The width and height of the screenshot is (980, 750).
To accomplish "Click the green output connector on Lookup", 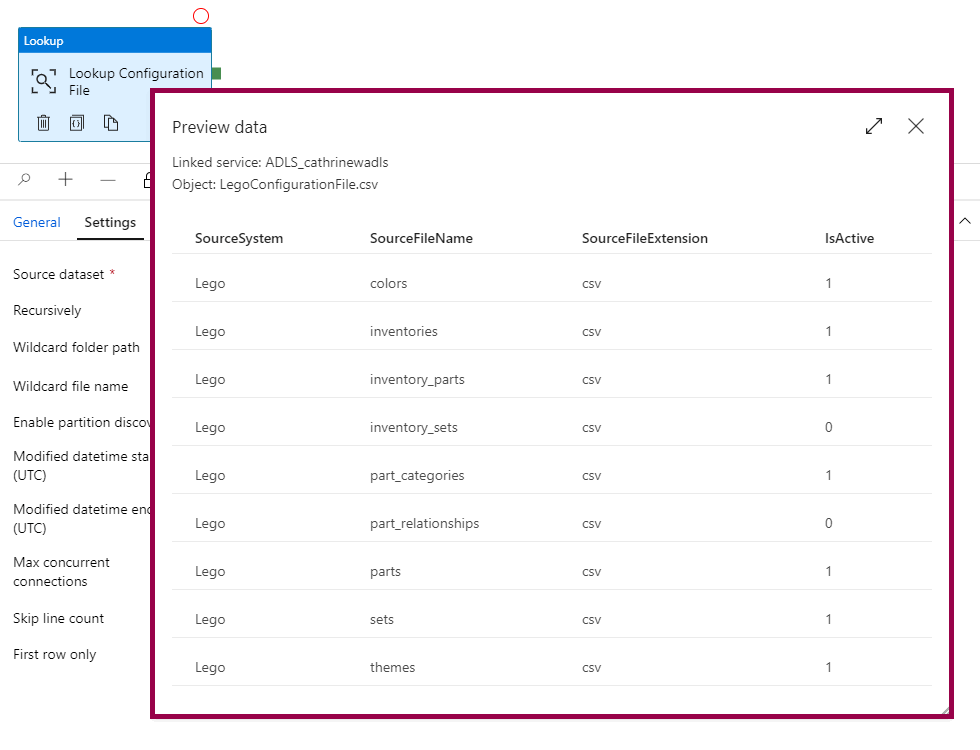I will click(216, 74).
